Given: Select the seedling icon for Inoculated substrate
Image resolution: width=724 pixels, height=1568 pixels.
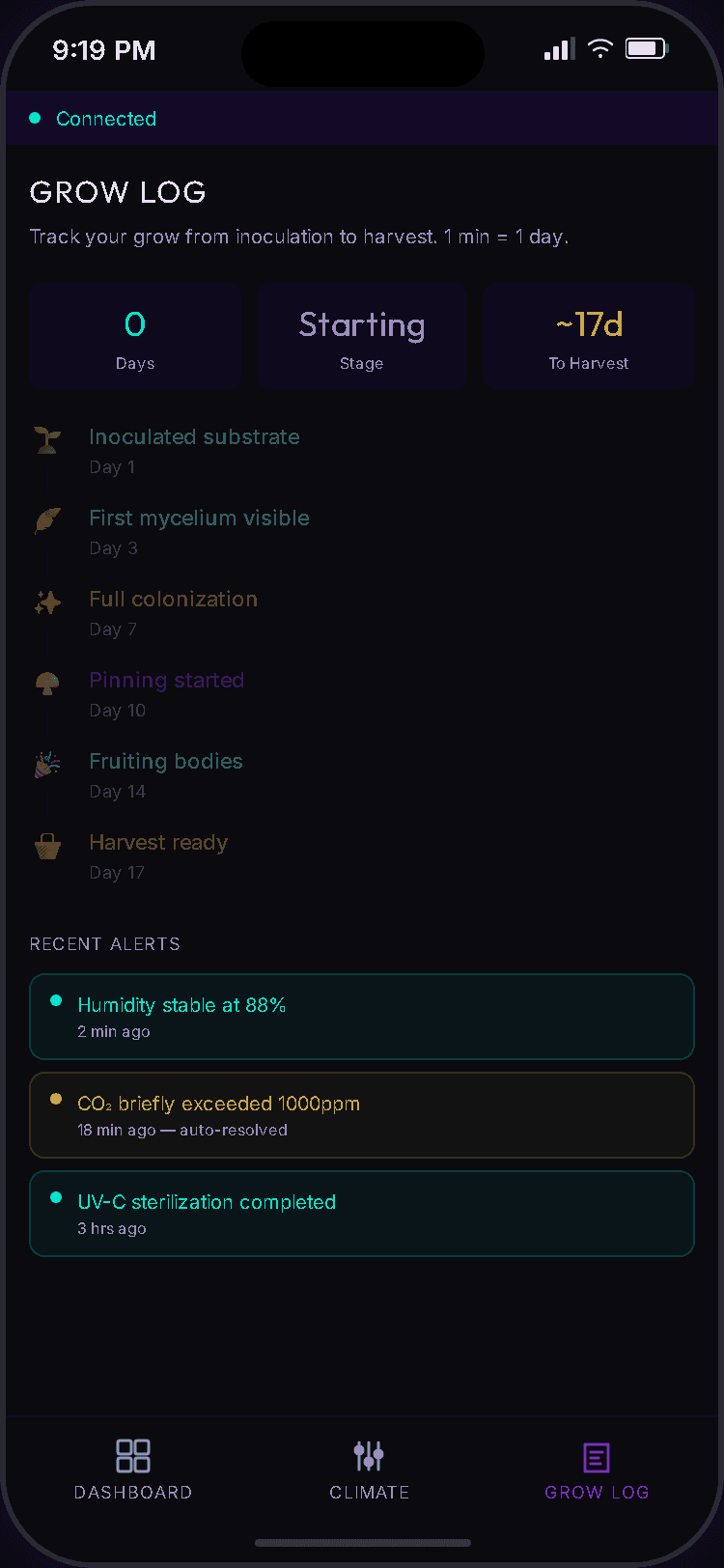Looking at the screenshot, I should 47,438.
